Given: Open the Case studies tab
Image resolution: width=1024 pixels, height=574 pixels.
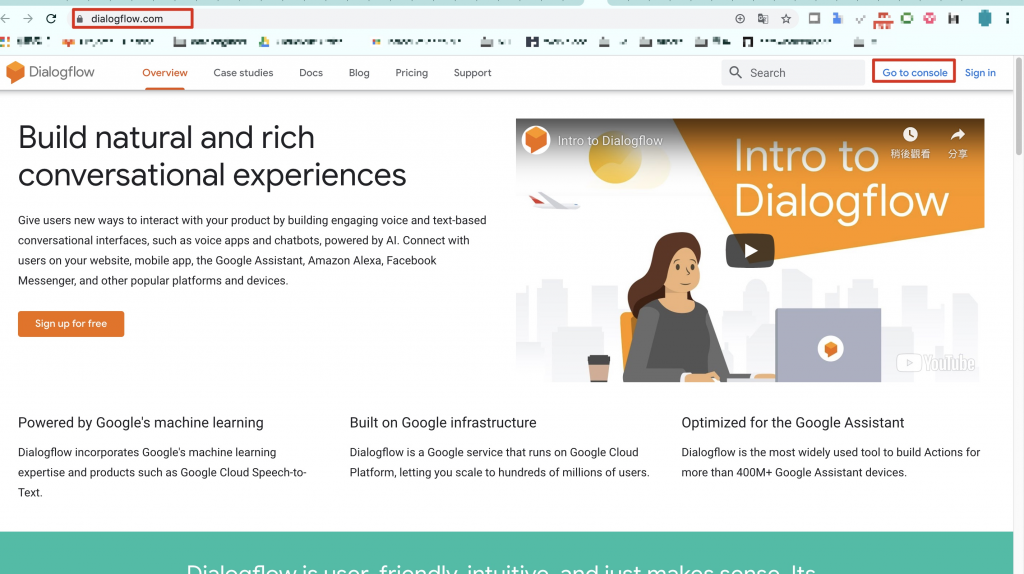Looking at the screenshot, I should 243,72.
